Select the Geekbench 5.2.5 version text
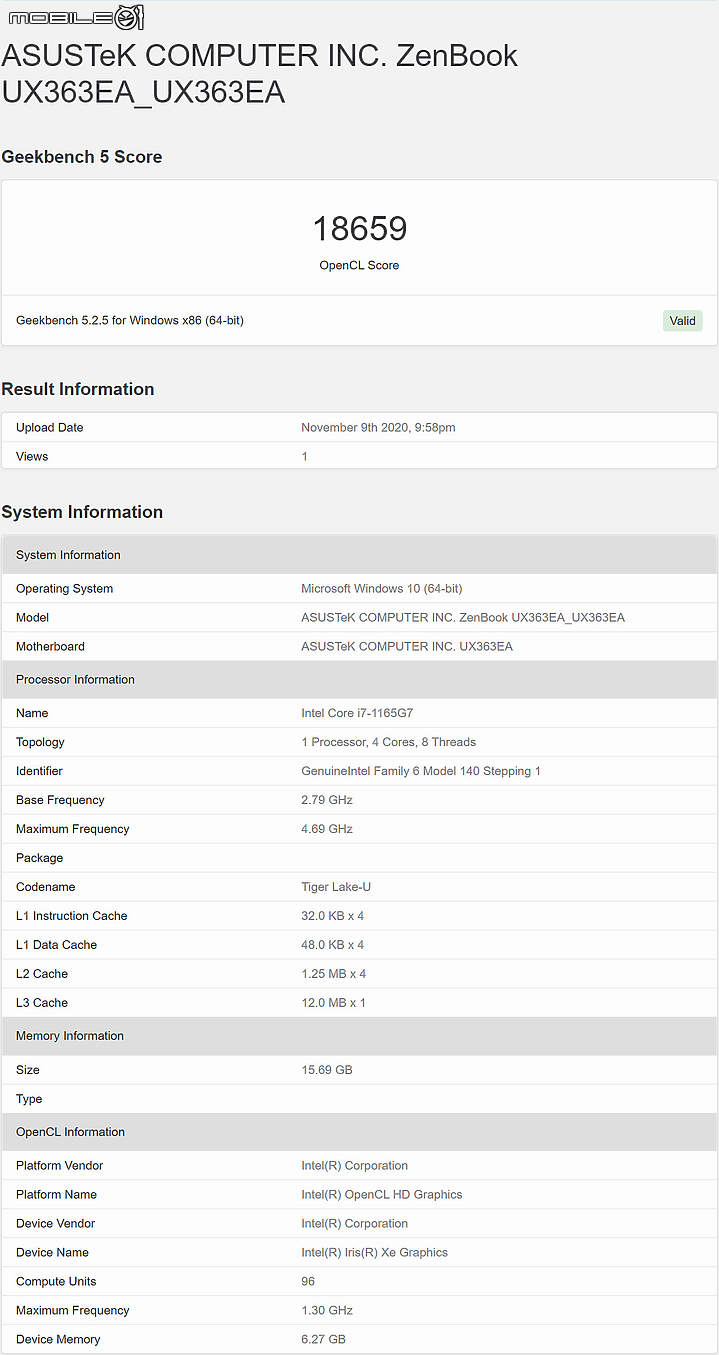 (x=130, y=321)
